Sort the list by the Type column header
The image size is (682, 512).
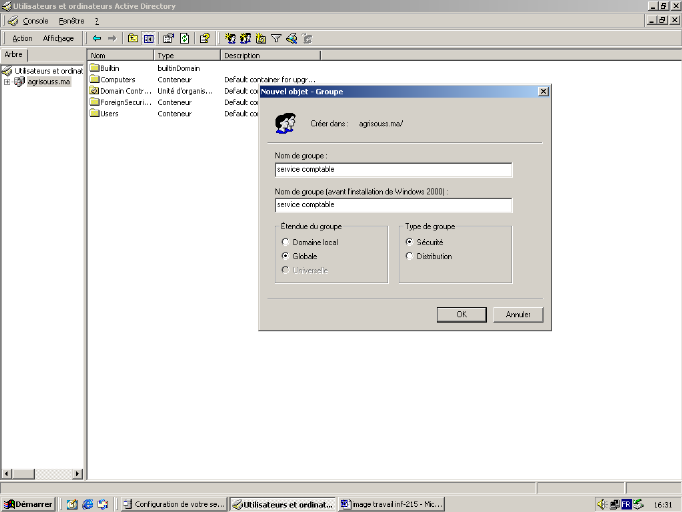coord(186,55)
